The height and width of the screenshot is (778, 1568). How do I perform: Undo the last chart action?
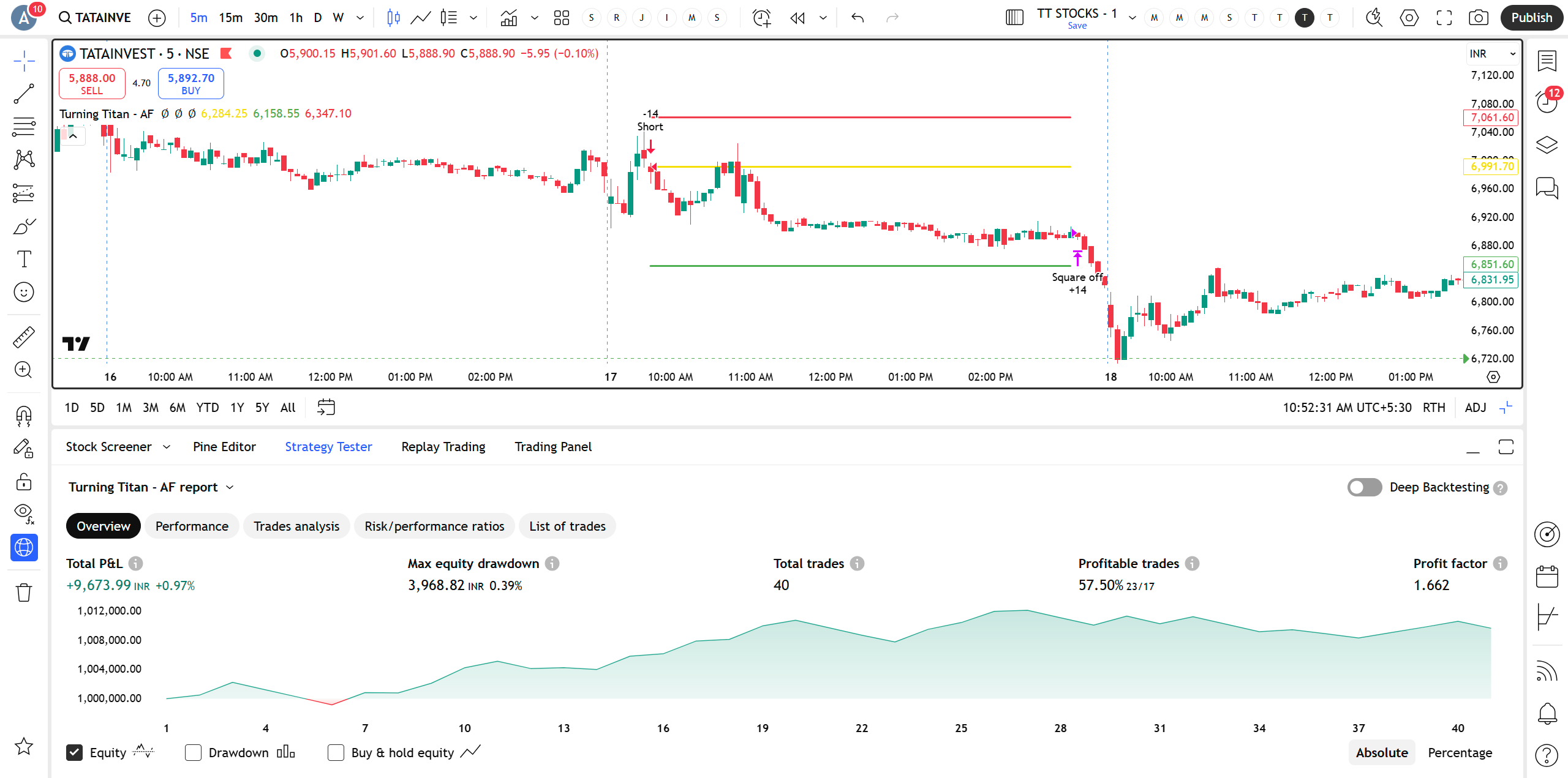[x=858, y=18]
